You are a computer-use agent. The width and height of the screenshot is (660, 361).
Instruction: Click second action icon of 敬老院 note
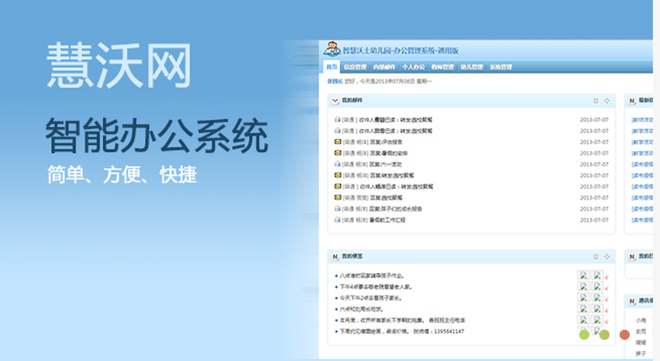[597, 286]
